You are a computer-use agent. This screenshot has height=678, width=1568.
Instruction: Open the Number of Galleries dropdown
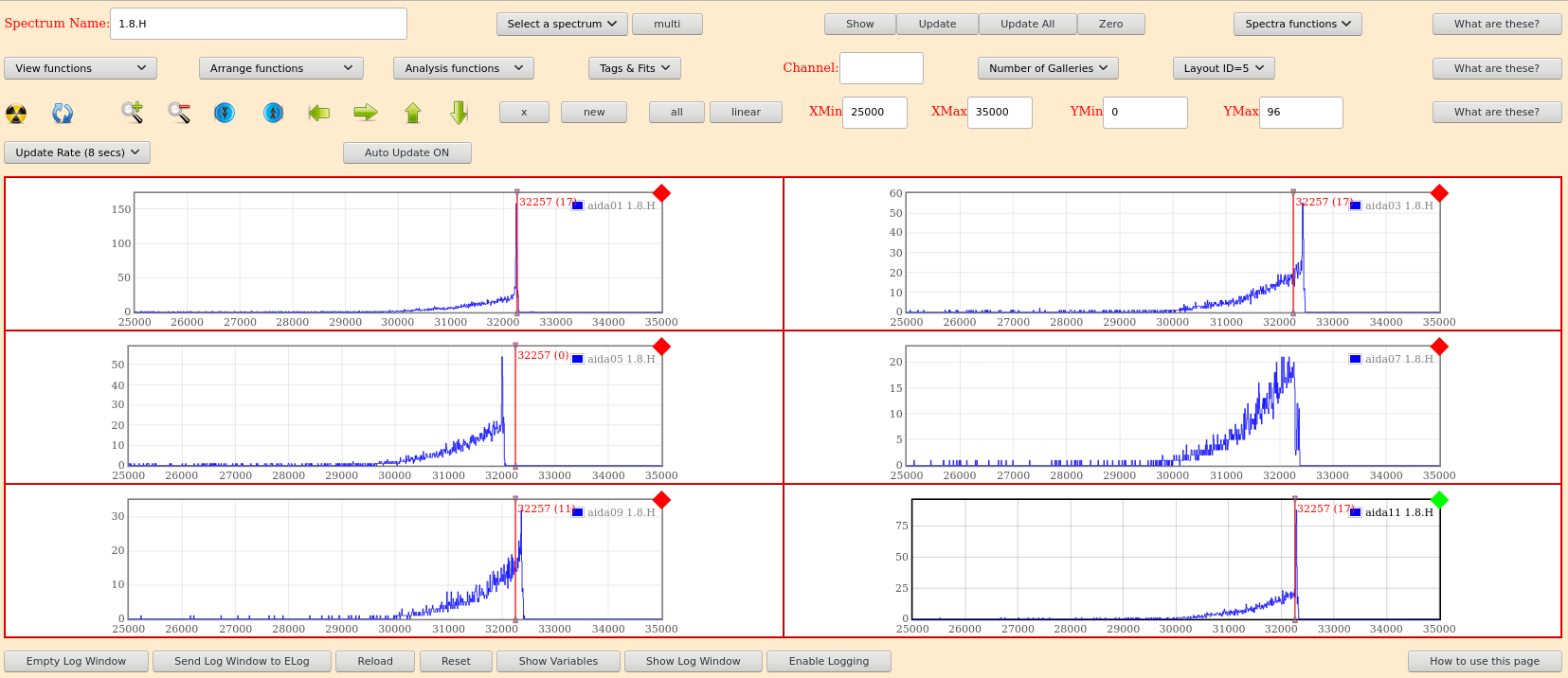click(1048, 68)
